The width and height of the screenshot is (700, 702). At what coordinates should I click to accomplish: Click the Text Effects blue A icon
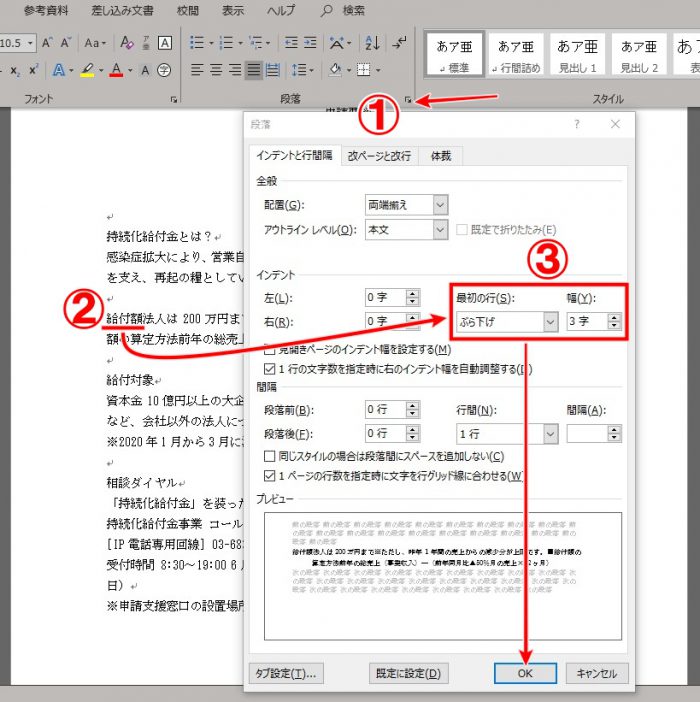point(59,70)
